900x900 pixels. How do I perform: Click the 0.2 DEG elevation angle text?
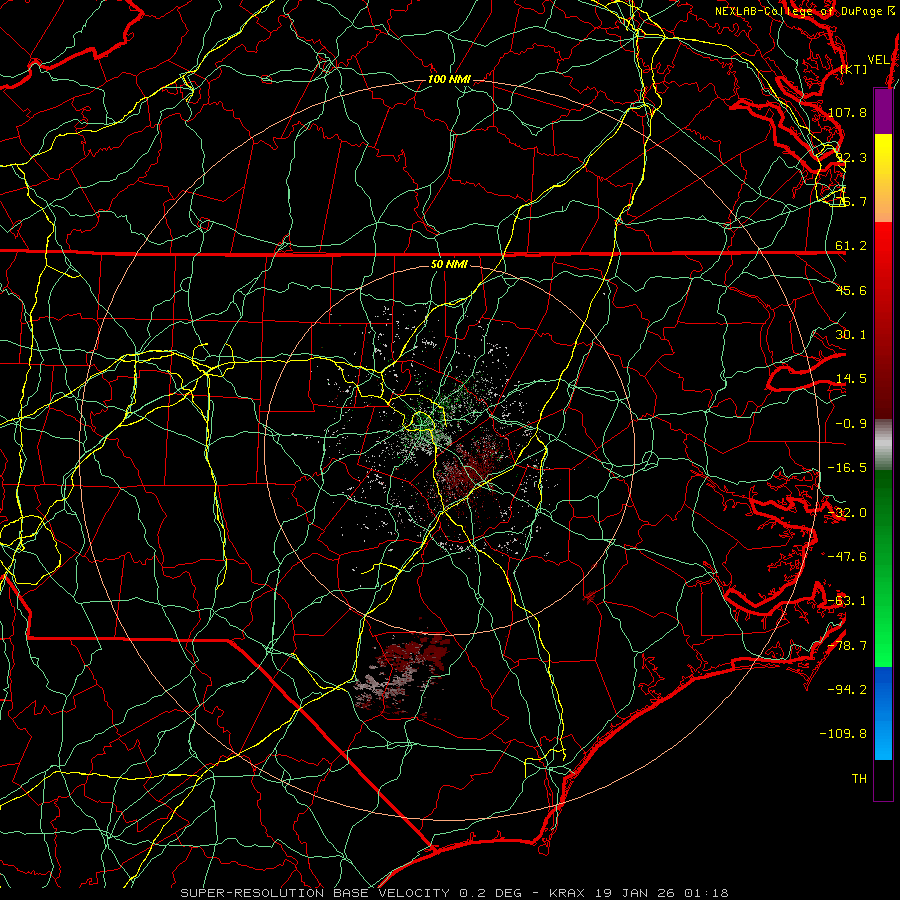click(490, 893)
